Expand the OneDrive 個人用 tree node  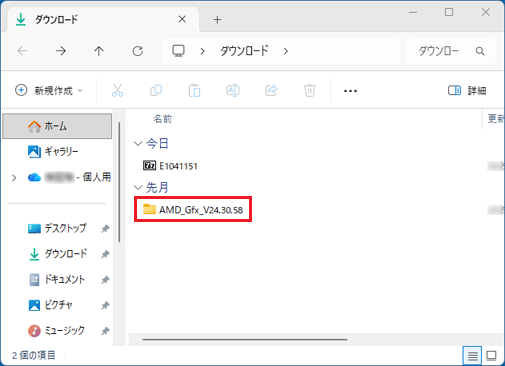point(14,178)
